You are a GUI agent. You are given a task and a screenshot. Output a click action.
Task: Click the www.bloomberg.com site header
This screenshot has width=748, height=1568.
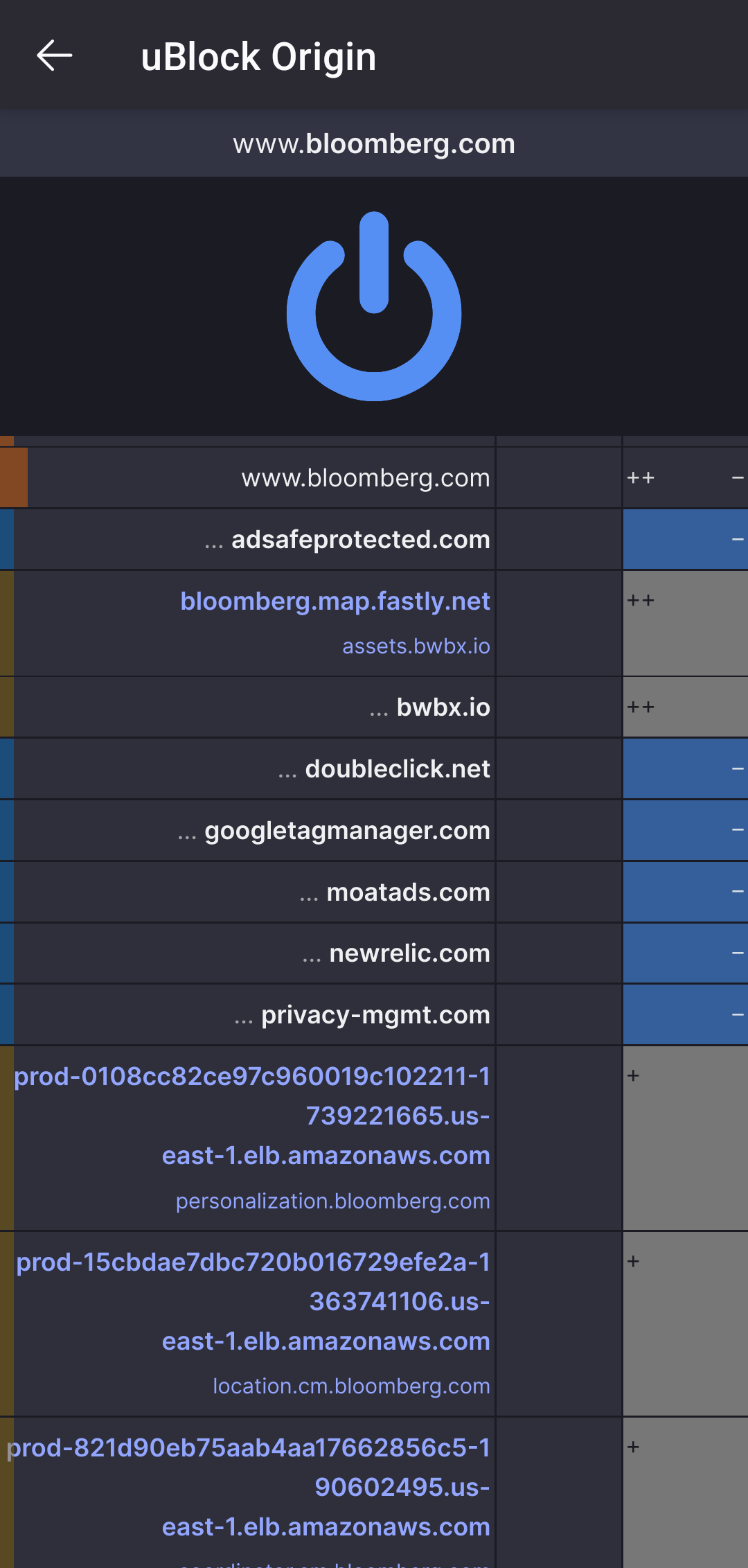point(374,143)
